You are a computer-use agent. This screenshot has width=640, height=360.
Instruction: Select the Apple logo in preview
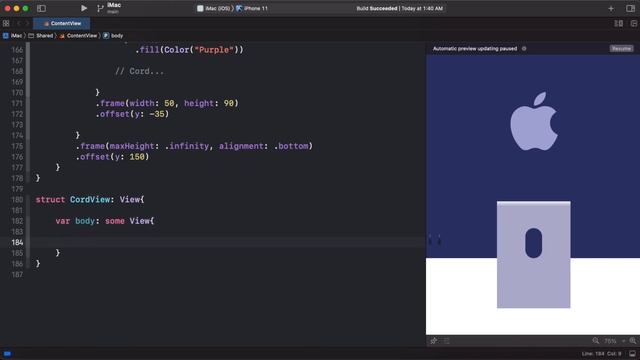534,121
